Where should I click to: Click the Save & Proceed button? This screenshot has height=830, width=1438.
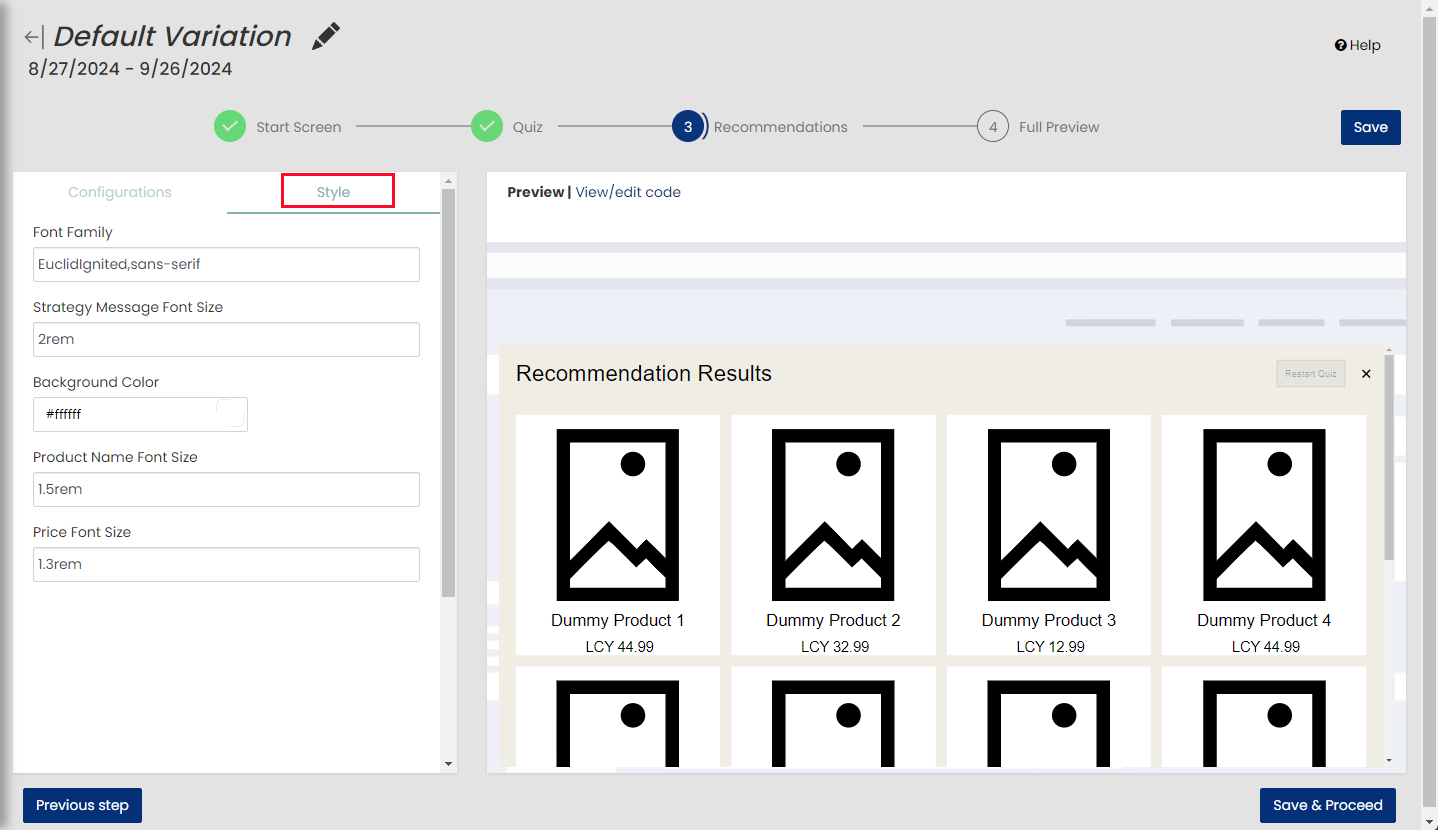pos(1327,805)
